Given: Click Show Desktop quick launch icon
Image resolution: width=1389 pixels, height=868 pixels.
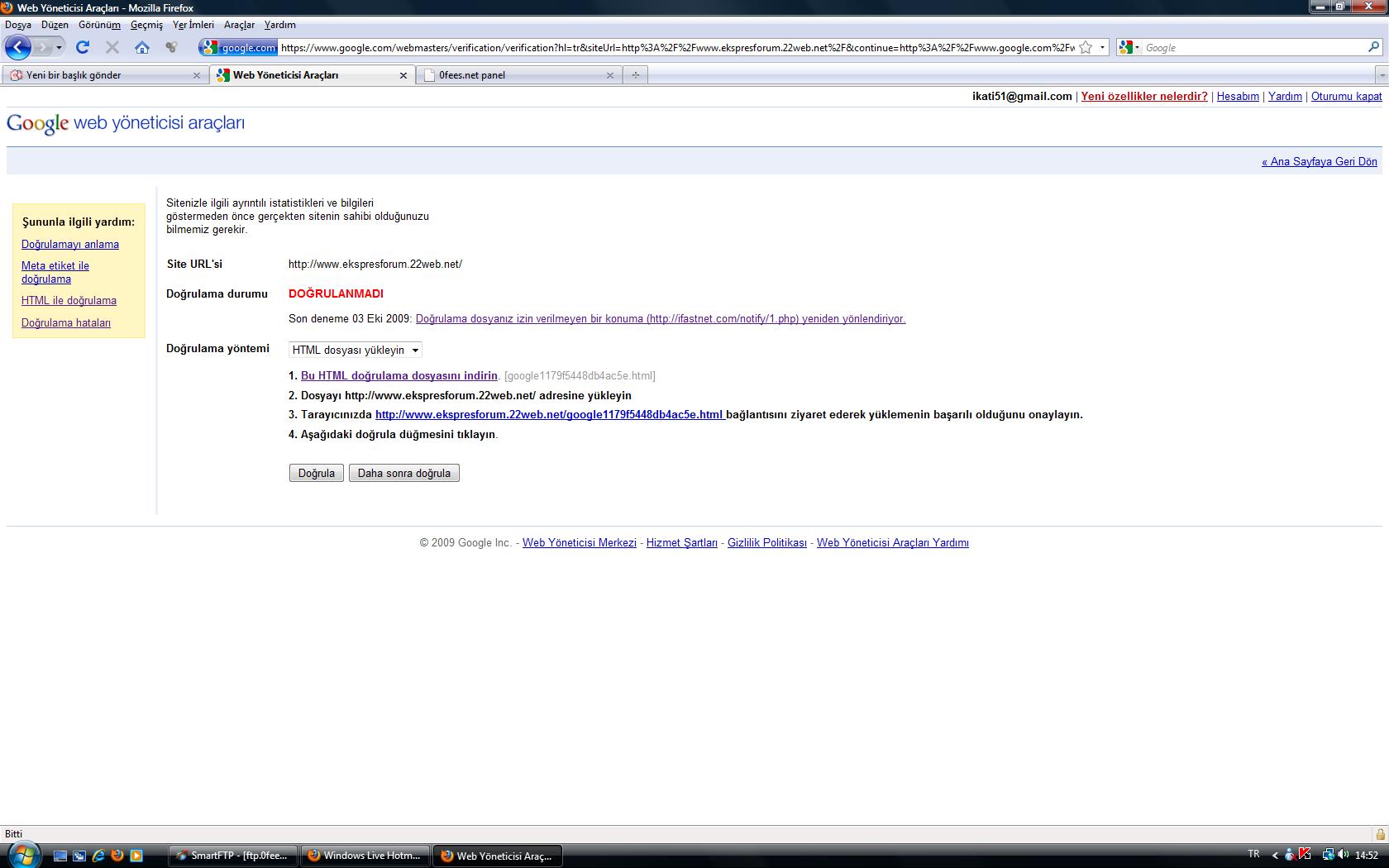Looking at the screenshot, I should tap(60, 856).
